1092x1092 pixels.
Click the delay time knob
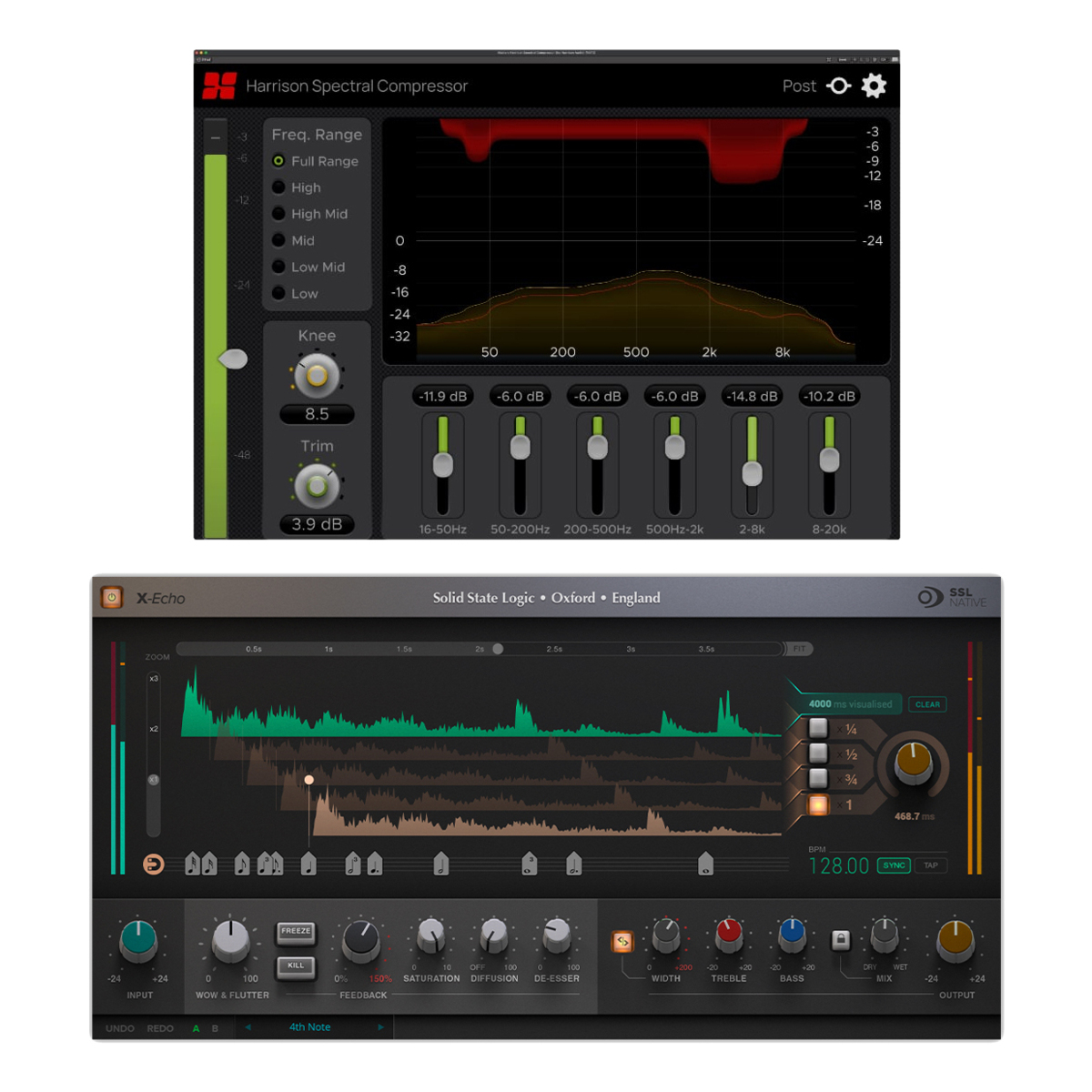pos(913,763)
